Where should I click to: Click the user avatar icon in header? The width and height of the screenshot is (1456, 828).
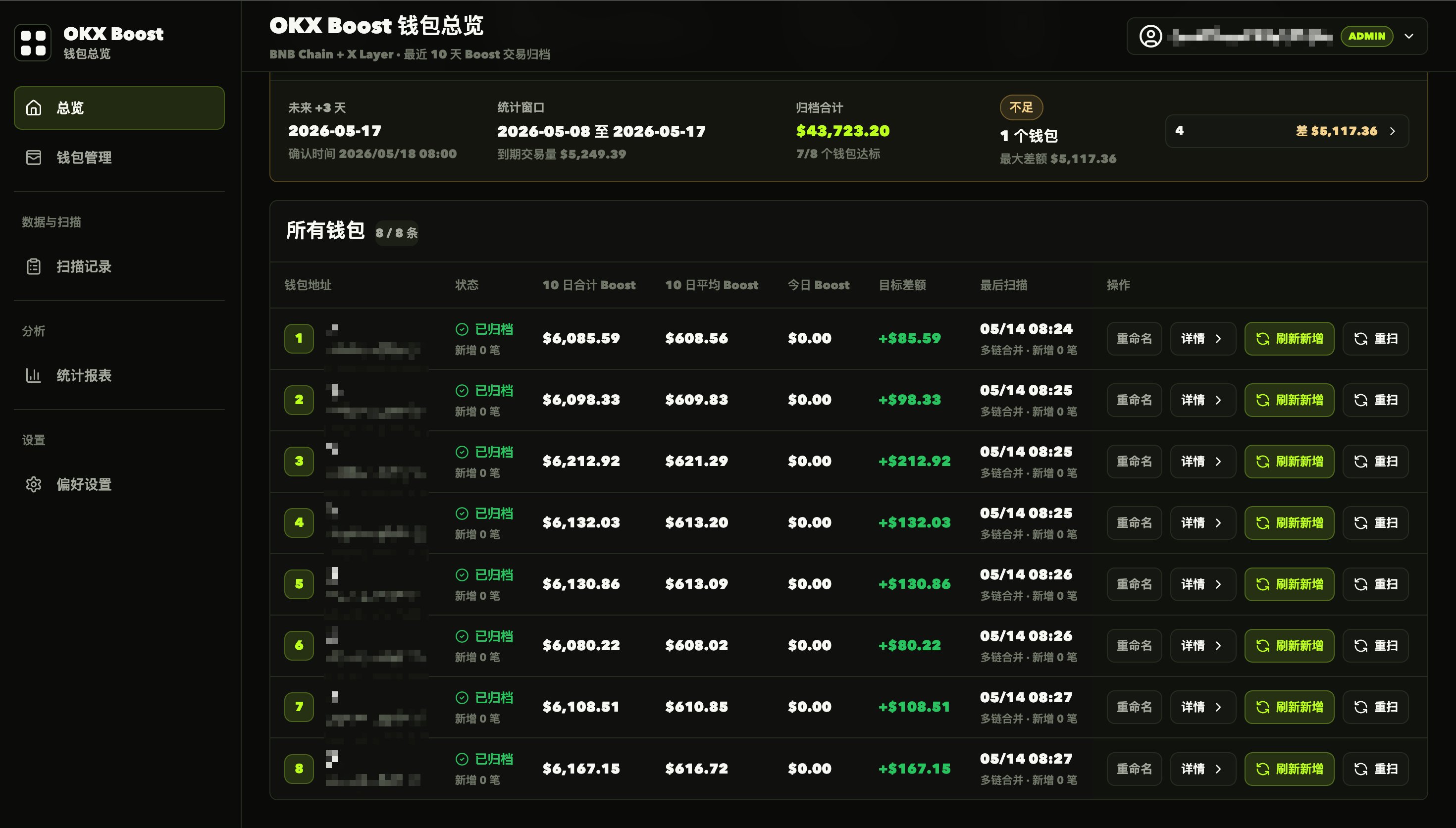coord(1150,36)
